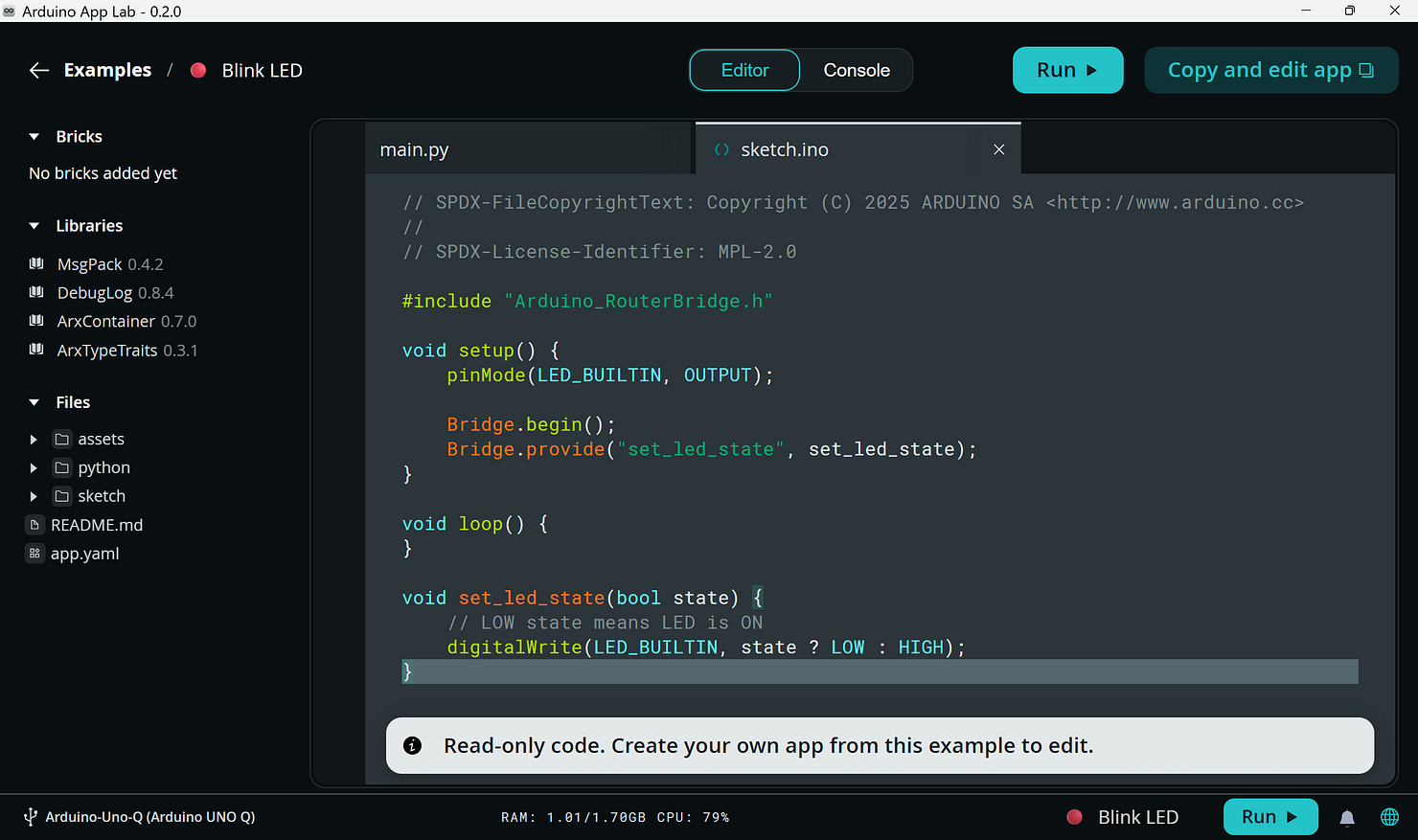The width and height of the screenshot is (1418, 840).
Task: Open the globe language icon in status bar
Action: point(1389,817)
